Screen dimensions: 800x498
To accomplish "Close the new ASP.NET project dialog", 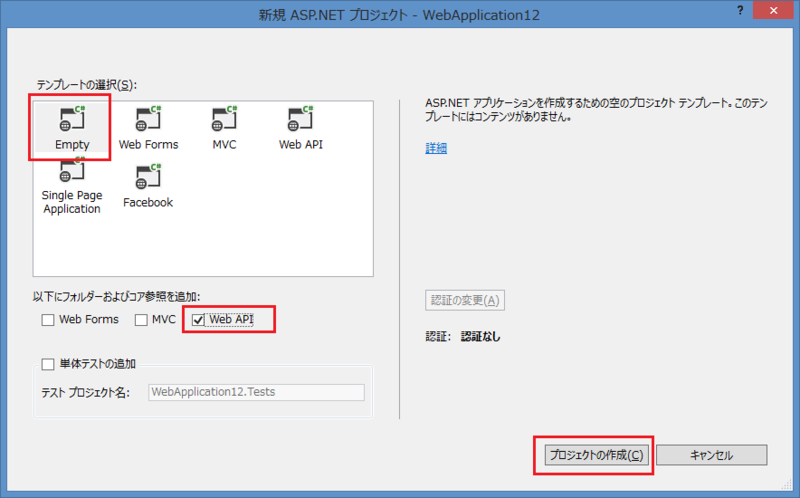I will tap(773, 10).
